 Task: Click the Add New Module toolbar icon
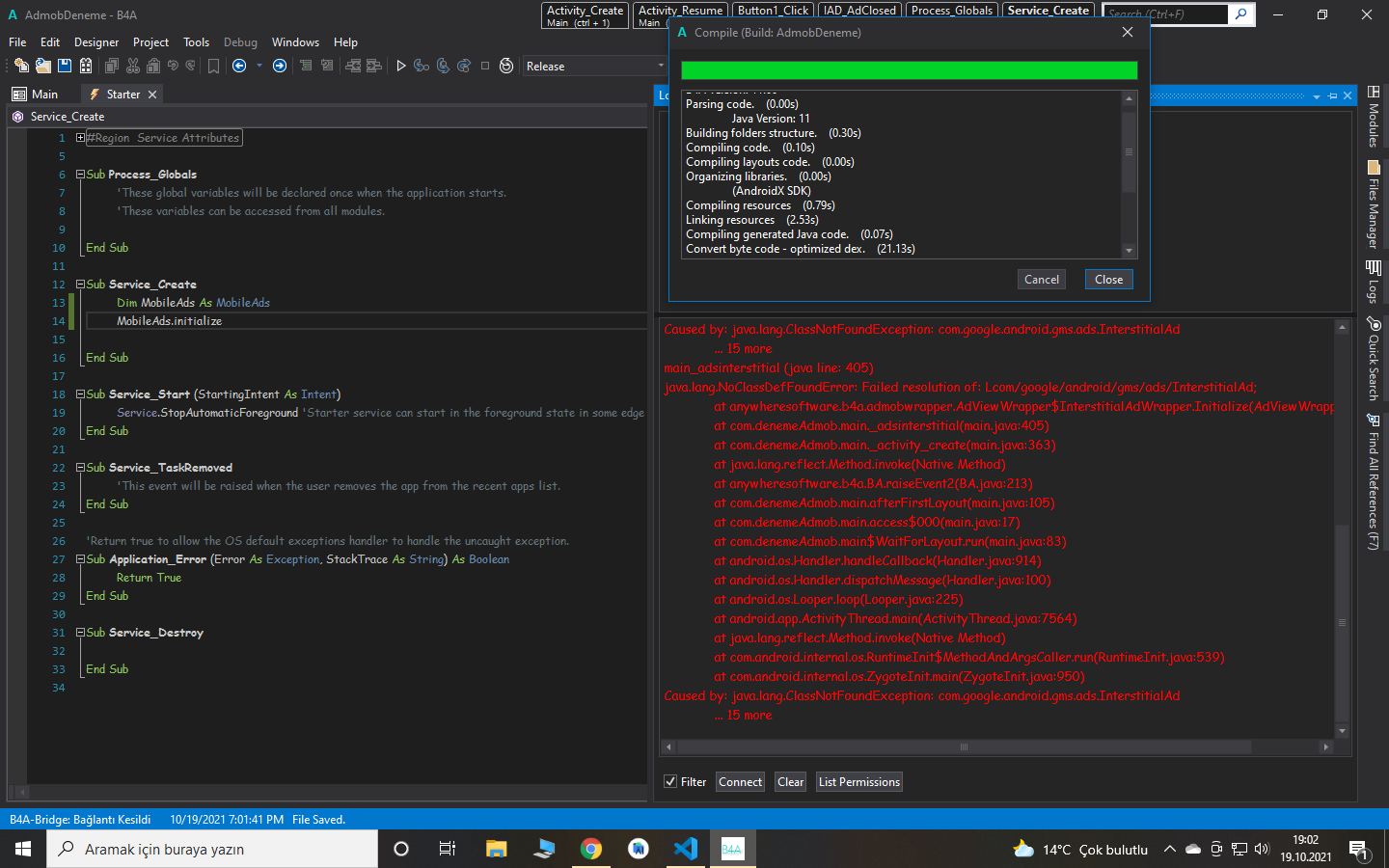pos(21,66)
